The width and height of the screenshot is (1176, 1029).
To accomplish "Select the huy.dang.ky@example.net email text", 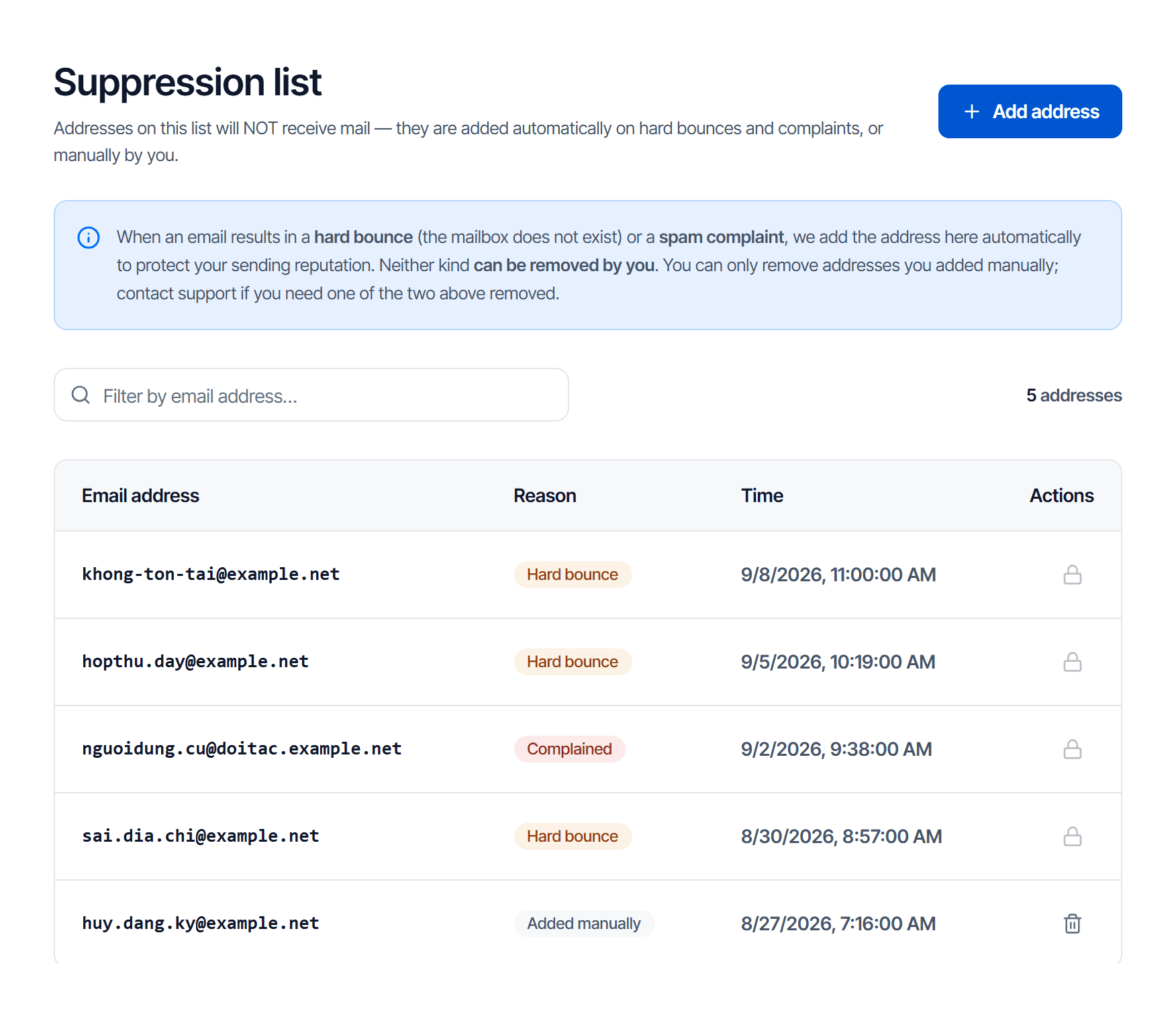I will pos(201,924).
